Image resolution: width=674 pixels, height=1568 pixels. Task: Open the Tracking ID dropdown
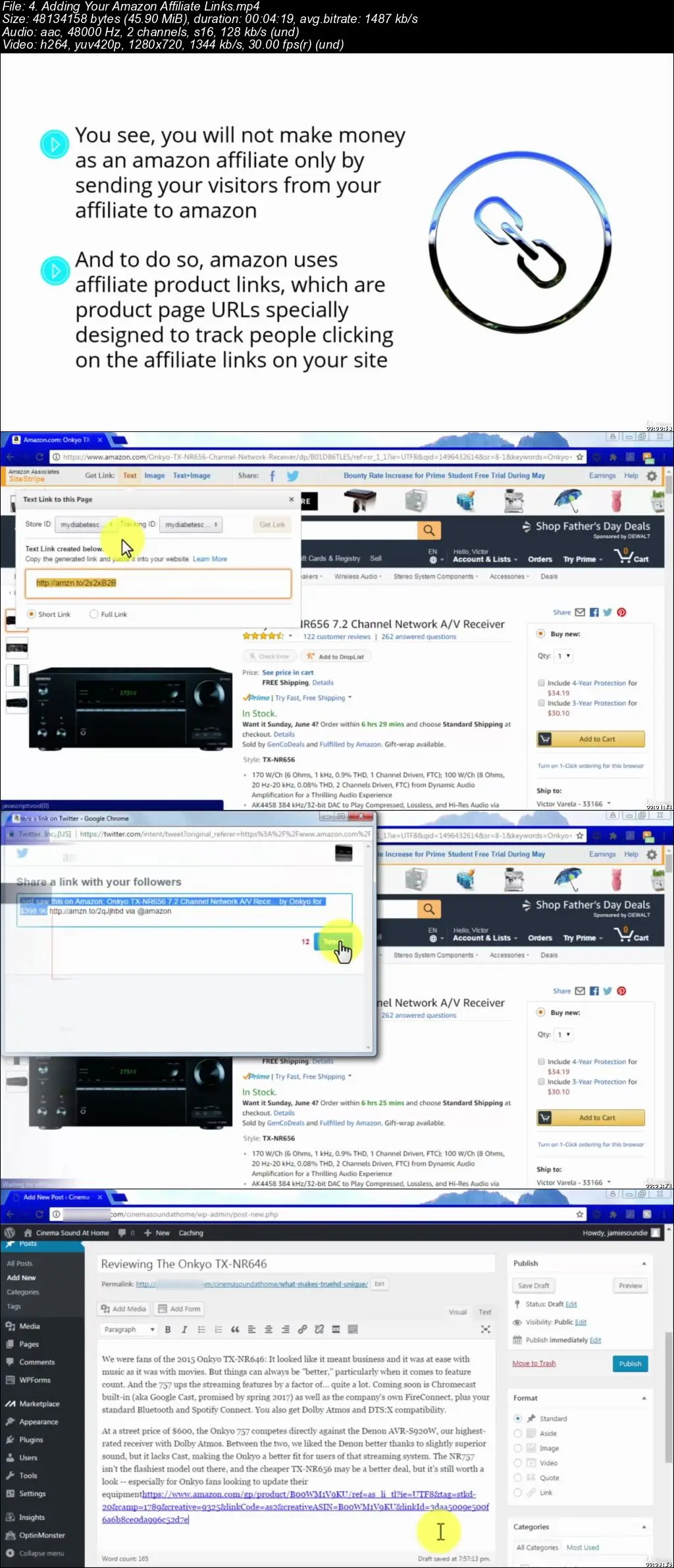pos(191,524)
